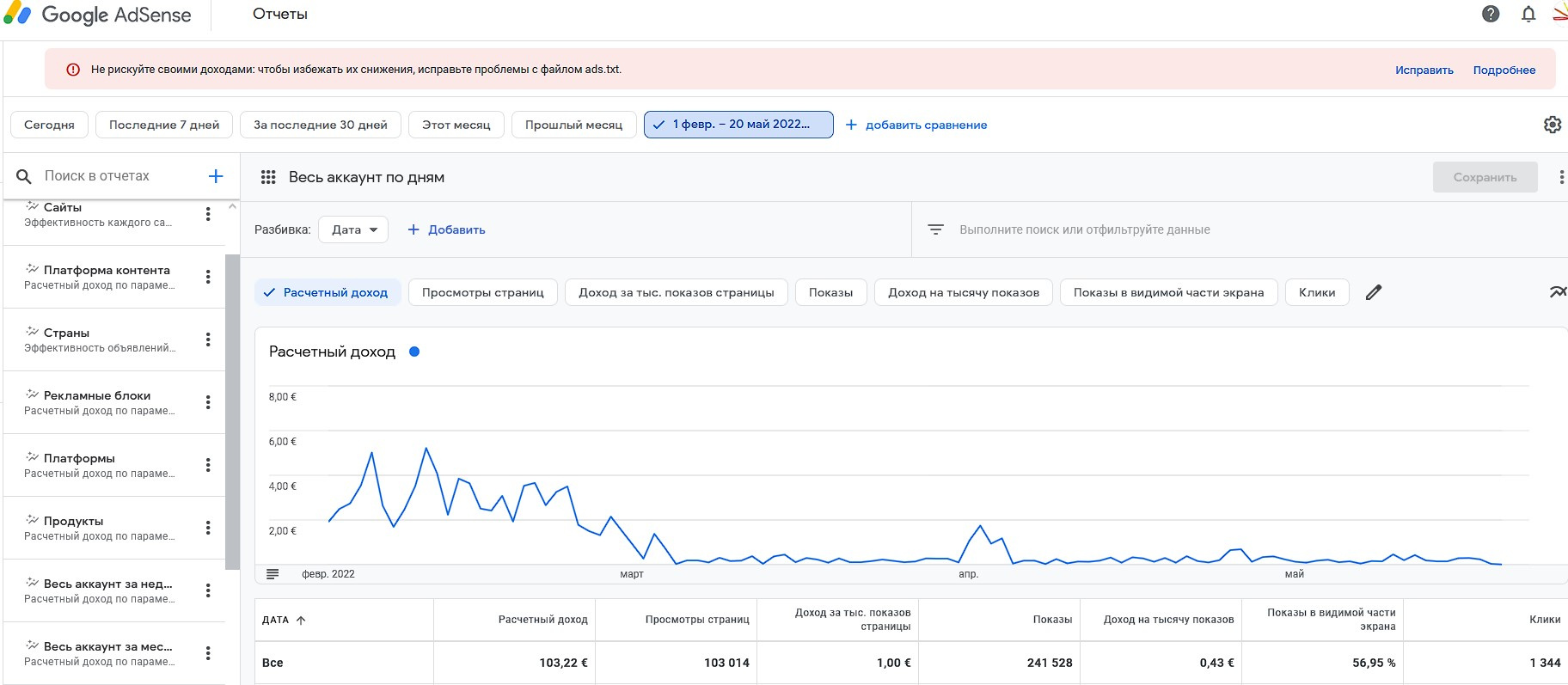The width and height of the screenshot is (1568, 685).
Task: Click the Google AdSense logo
Action: (98, 15)
